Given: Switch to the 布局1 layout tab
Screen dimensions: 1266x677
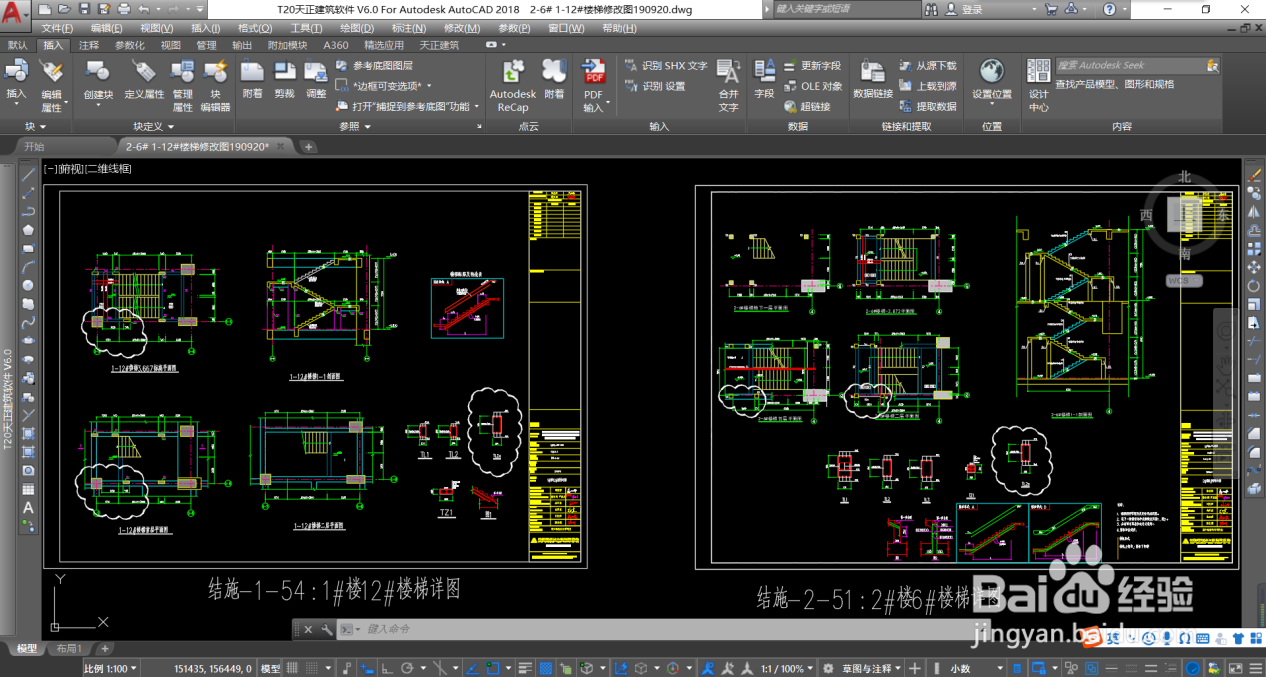Looking at the screenshot, I should (68, 649).
